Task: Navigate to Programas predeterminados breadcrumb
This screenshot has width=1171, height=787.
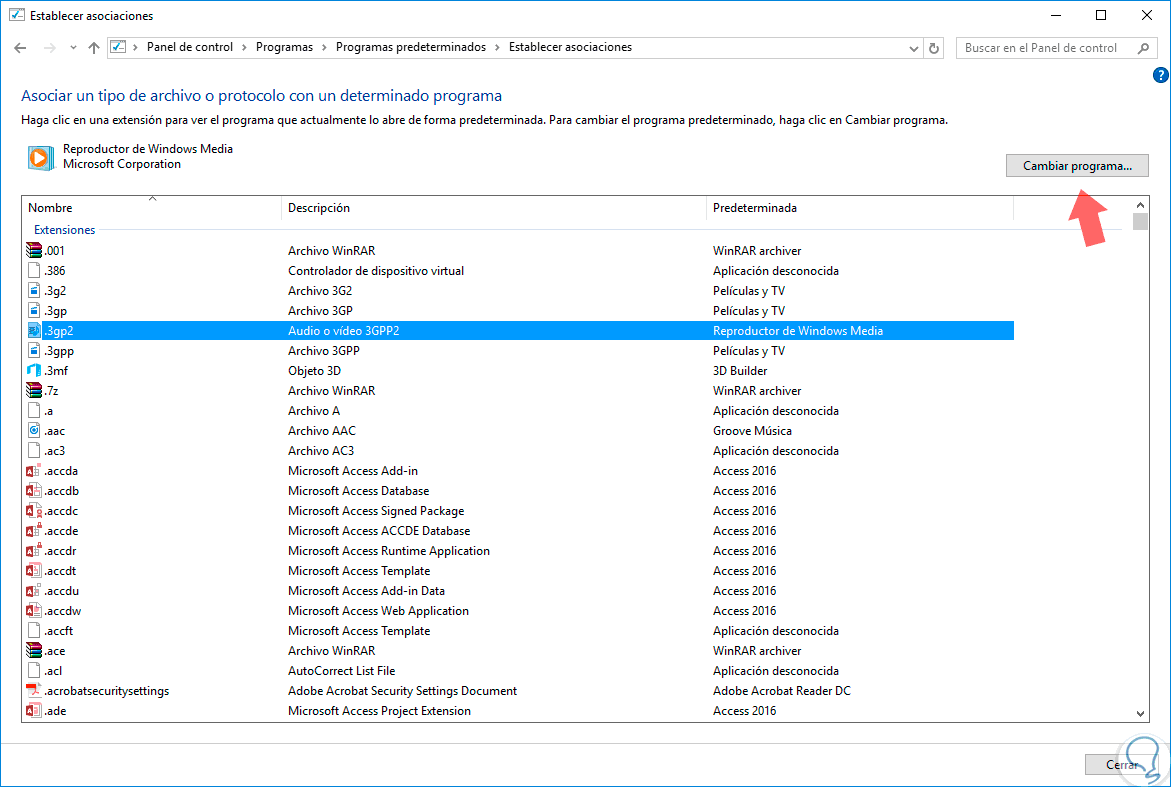Action: (x=411, y=47)
